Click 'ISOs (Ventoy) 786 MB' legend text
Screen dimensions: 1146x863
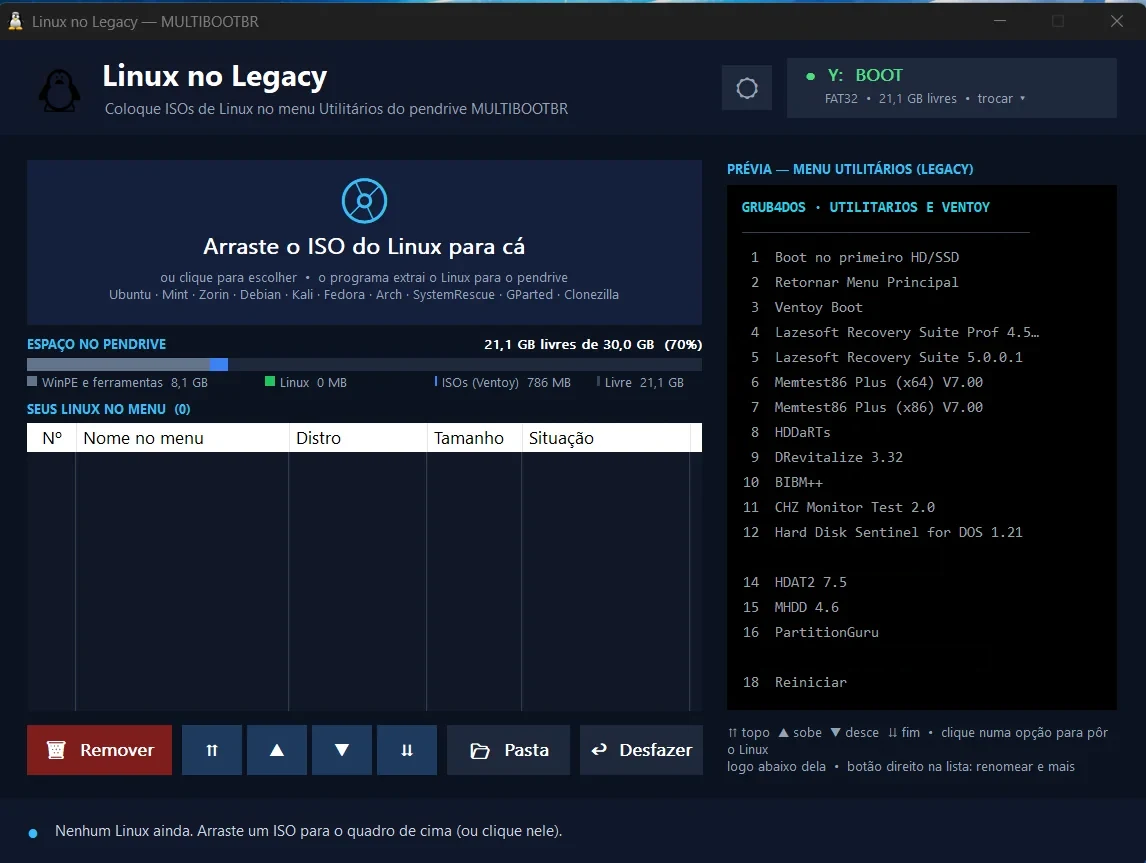[506, 382]
